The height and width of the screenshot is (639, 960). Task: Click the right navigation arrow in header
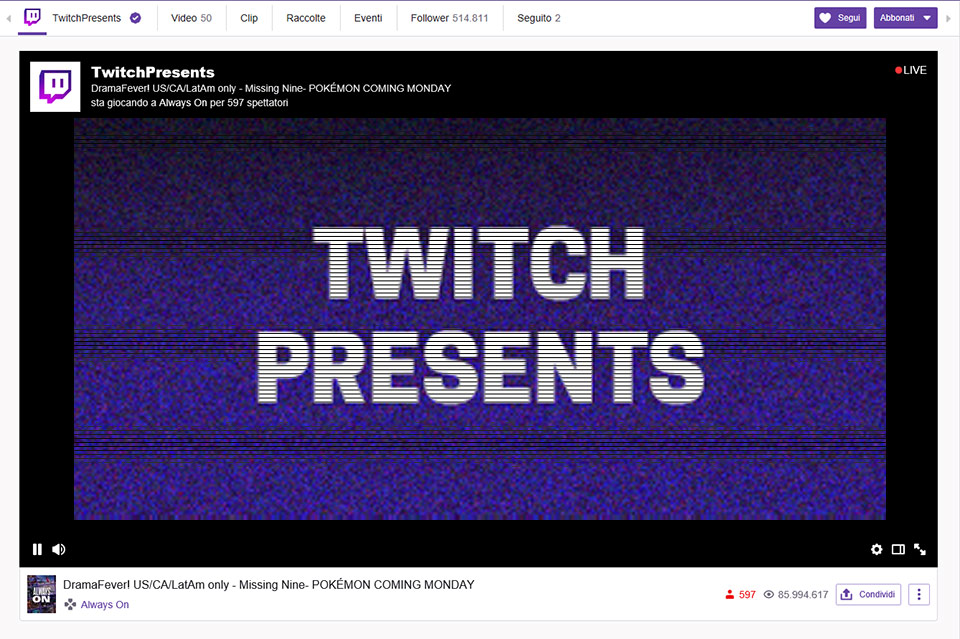point(948,18)
